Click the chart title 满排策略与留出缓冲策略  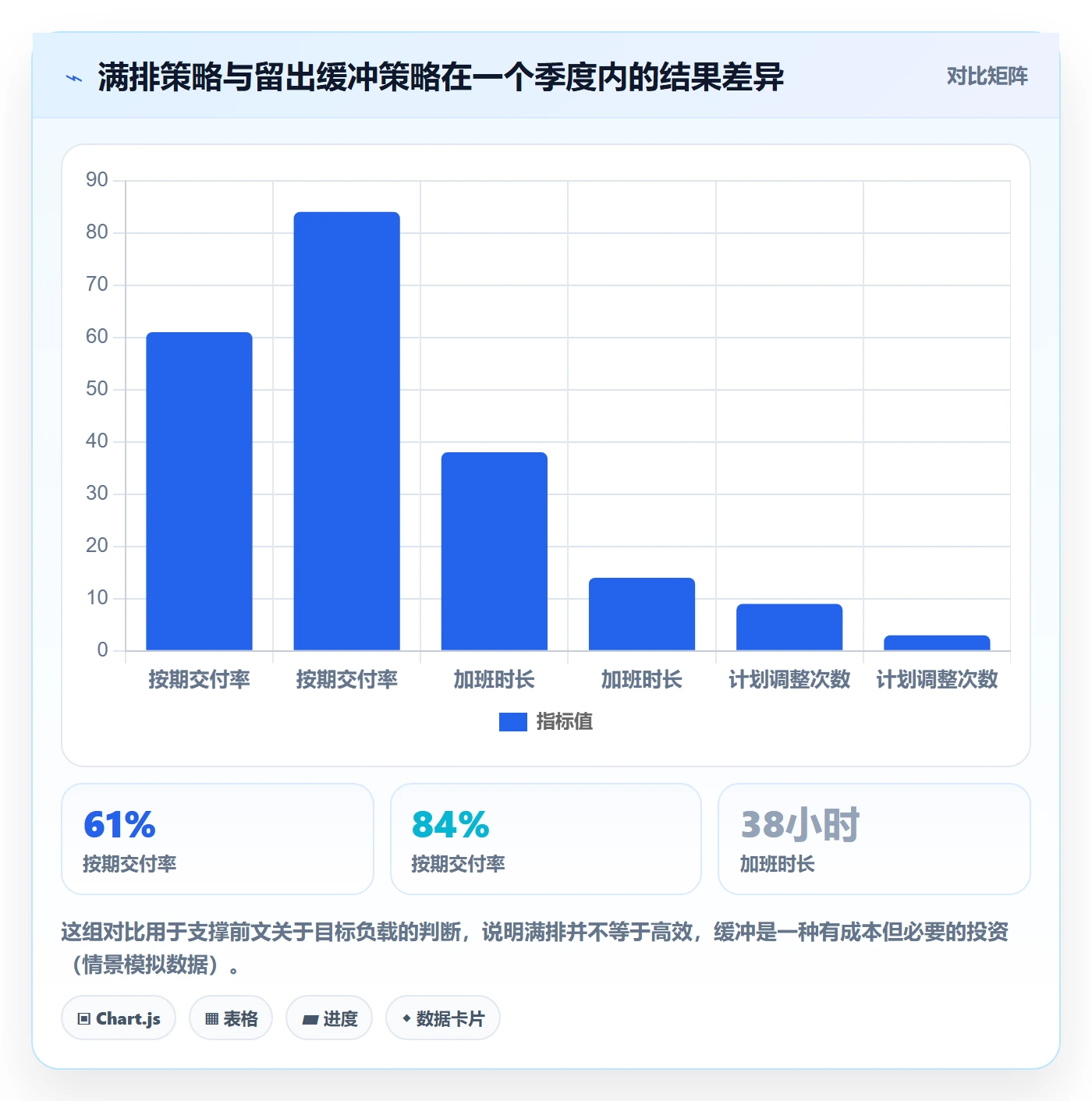(x=441, y=77)
